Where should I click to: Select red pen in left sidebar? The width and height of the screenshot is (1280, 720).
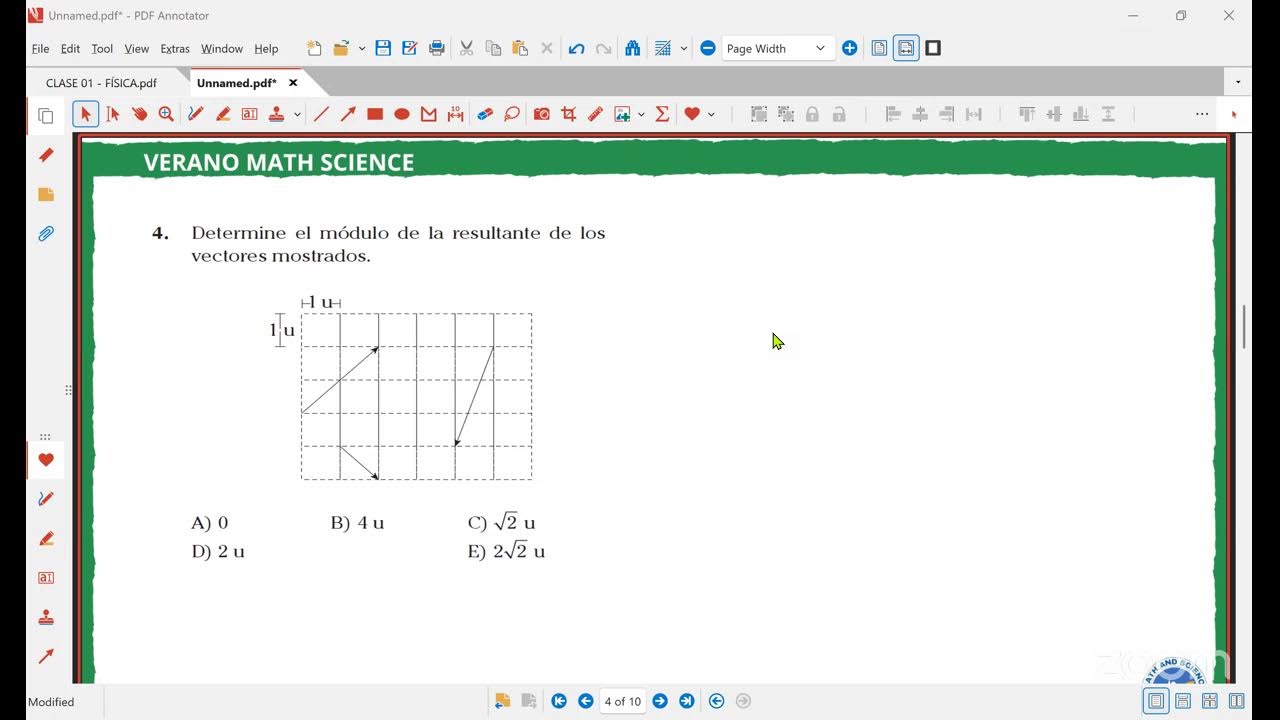pos(45,499)
